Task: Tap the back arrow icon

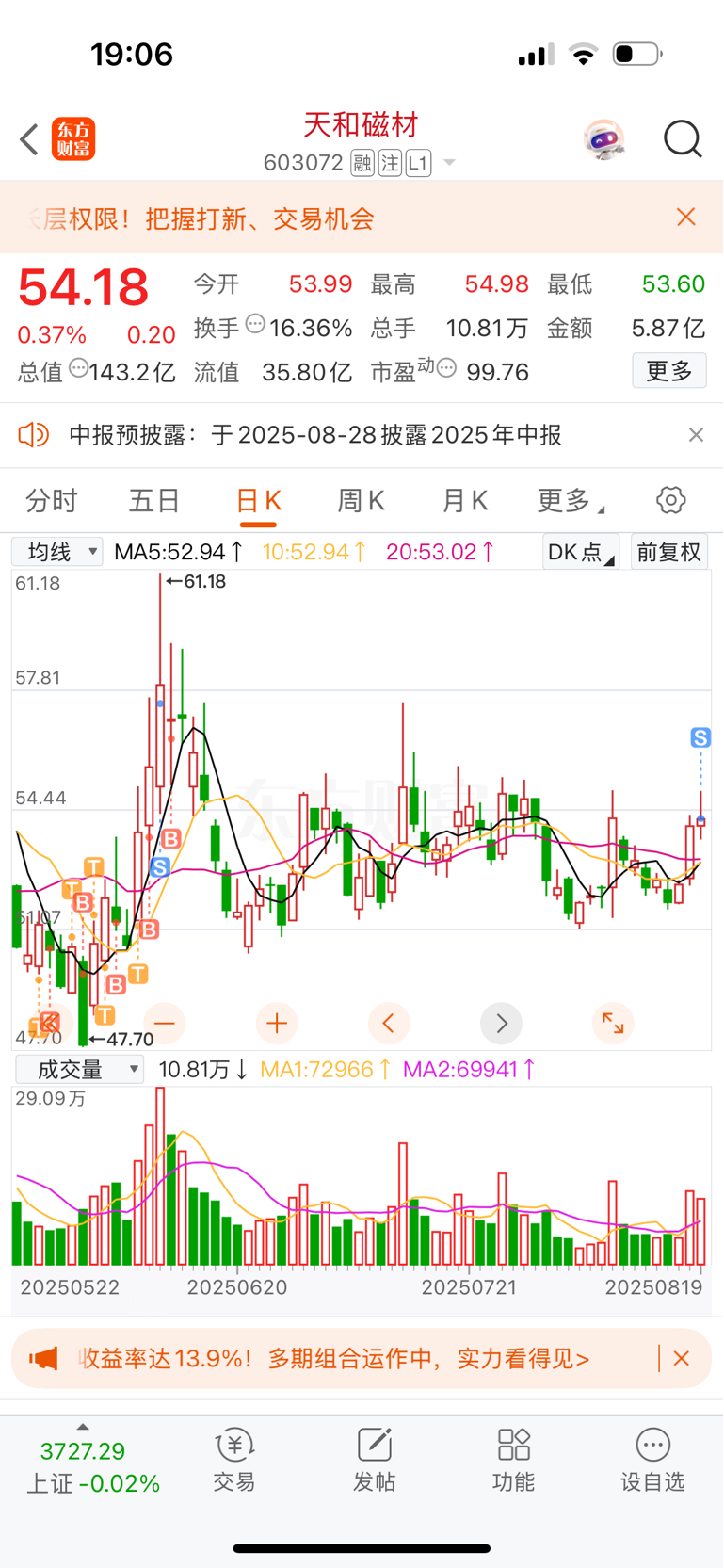Action: 29,139
